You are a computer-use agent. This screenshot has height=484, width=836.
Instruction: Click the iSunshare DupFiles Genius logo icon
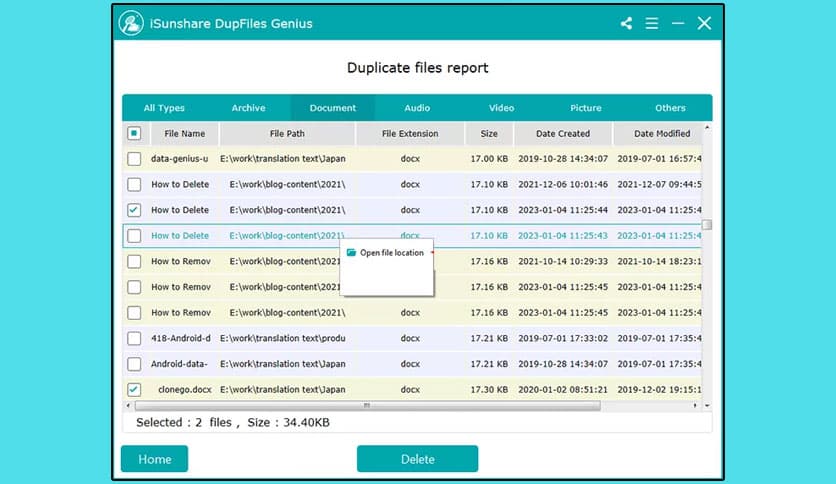131,23
